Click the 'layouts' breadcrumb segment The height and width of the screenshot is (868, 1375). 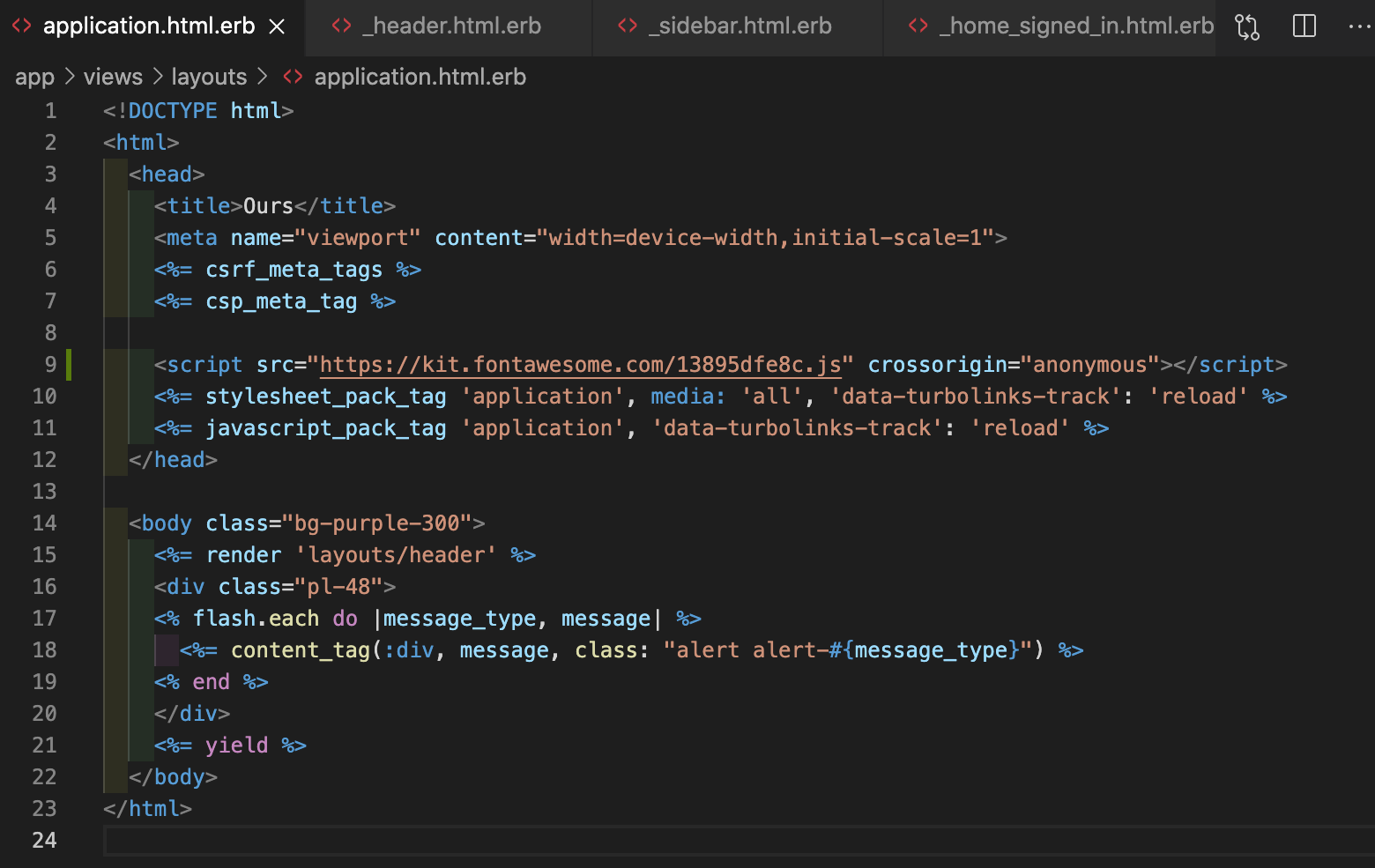pos(209,78)
